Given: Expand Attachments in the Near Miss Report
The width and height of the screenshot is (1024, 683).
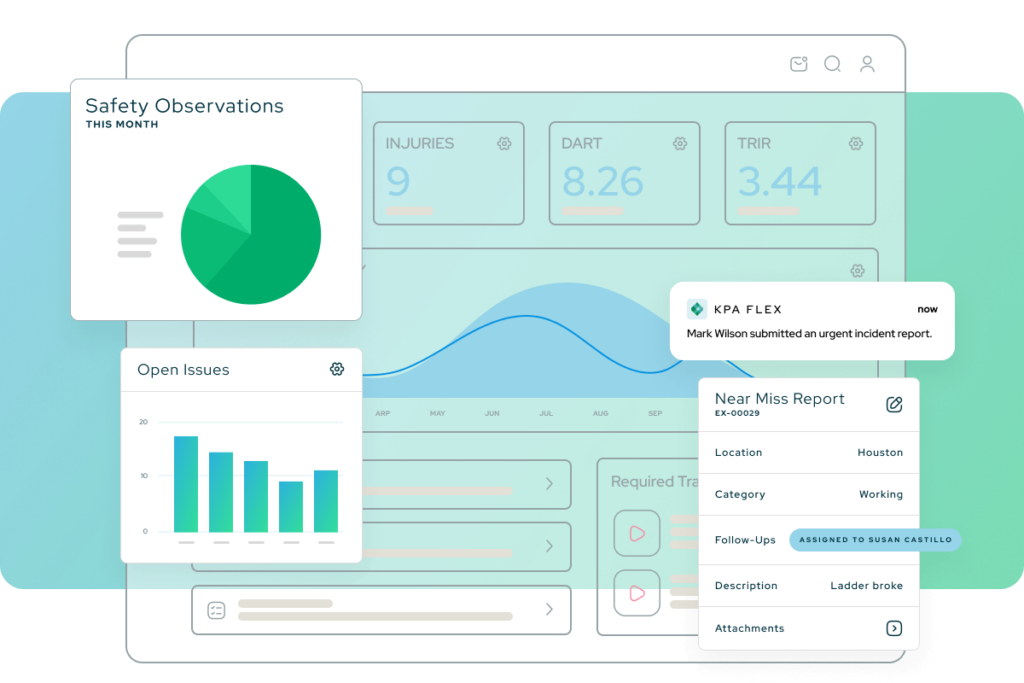Looking at the screenshot, I should point(894,628).
